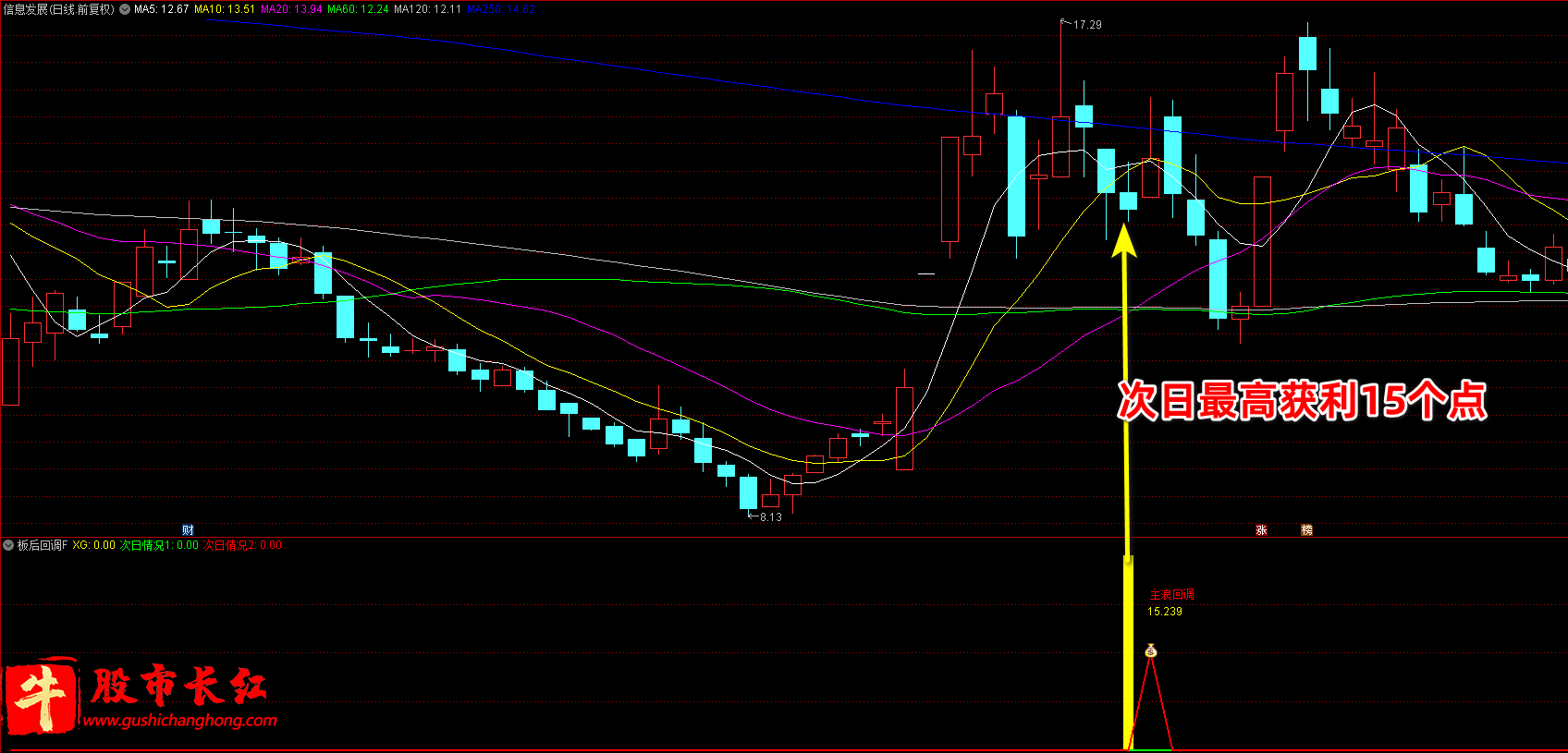Click the MA5: 12.67 moving average label
Screen dimensions: 1568x753
pyautogui.click(x=161, y=9)
